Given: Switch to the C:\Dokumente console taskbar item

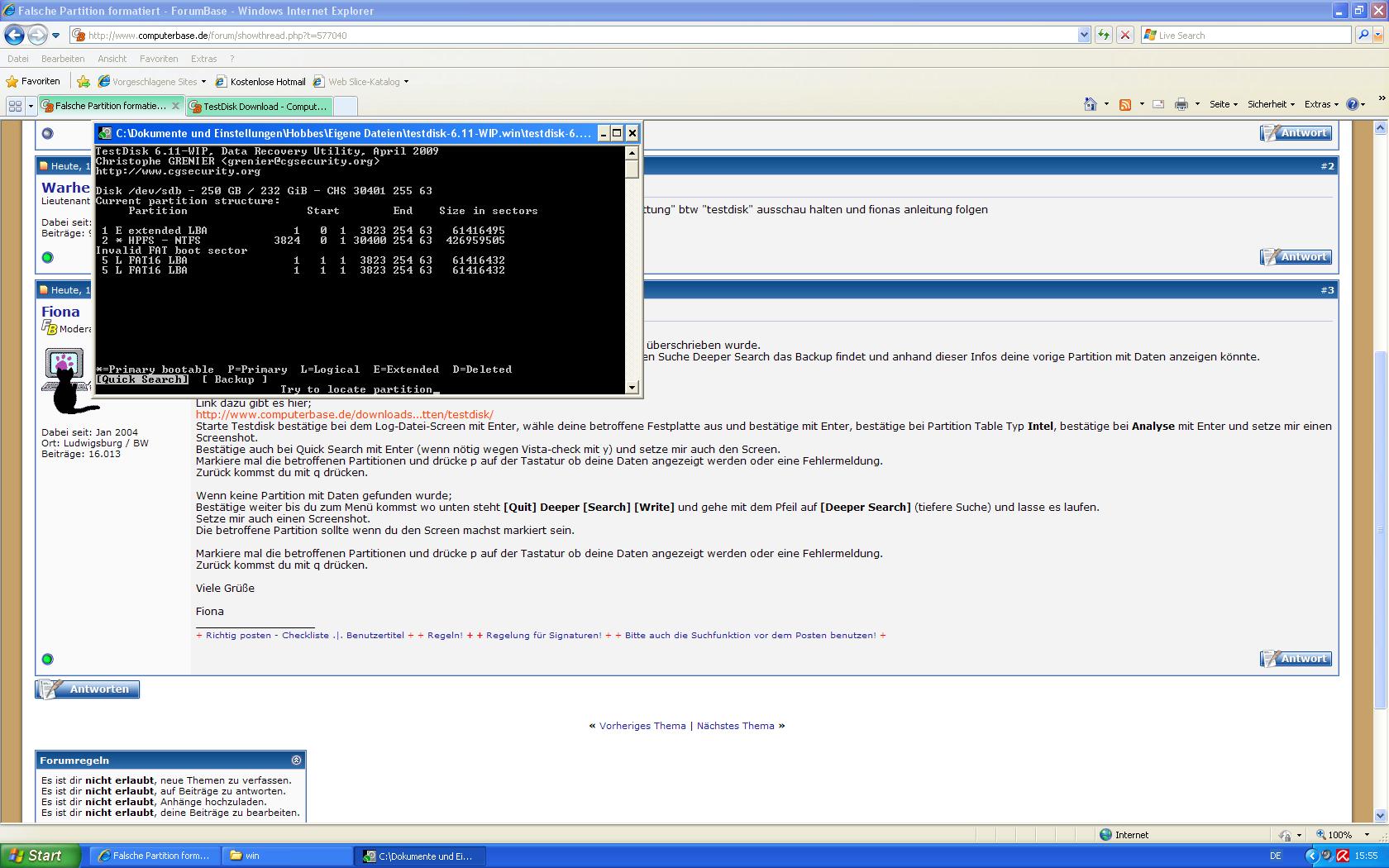Looking at the screenshot, I should click(421, 856).
